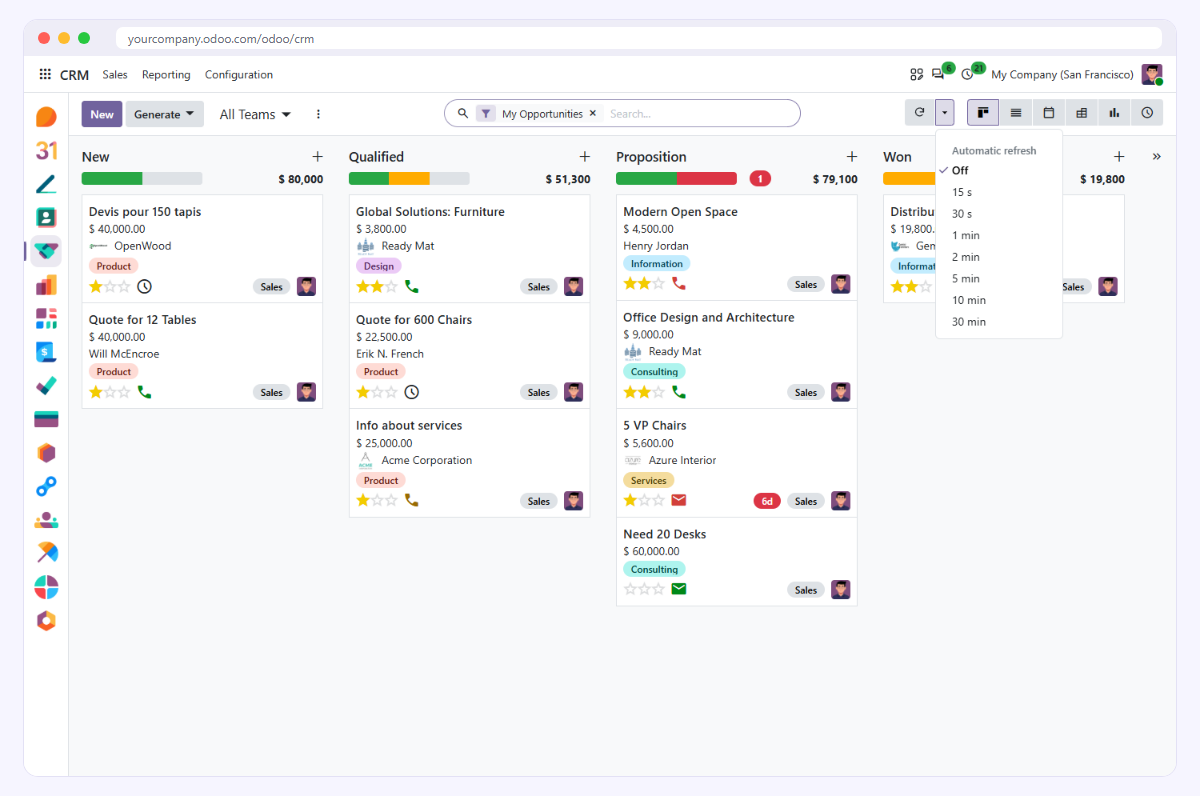Set automatic refresh to 30 s
The image size is (1200, 796).
point(999,214)
